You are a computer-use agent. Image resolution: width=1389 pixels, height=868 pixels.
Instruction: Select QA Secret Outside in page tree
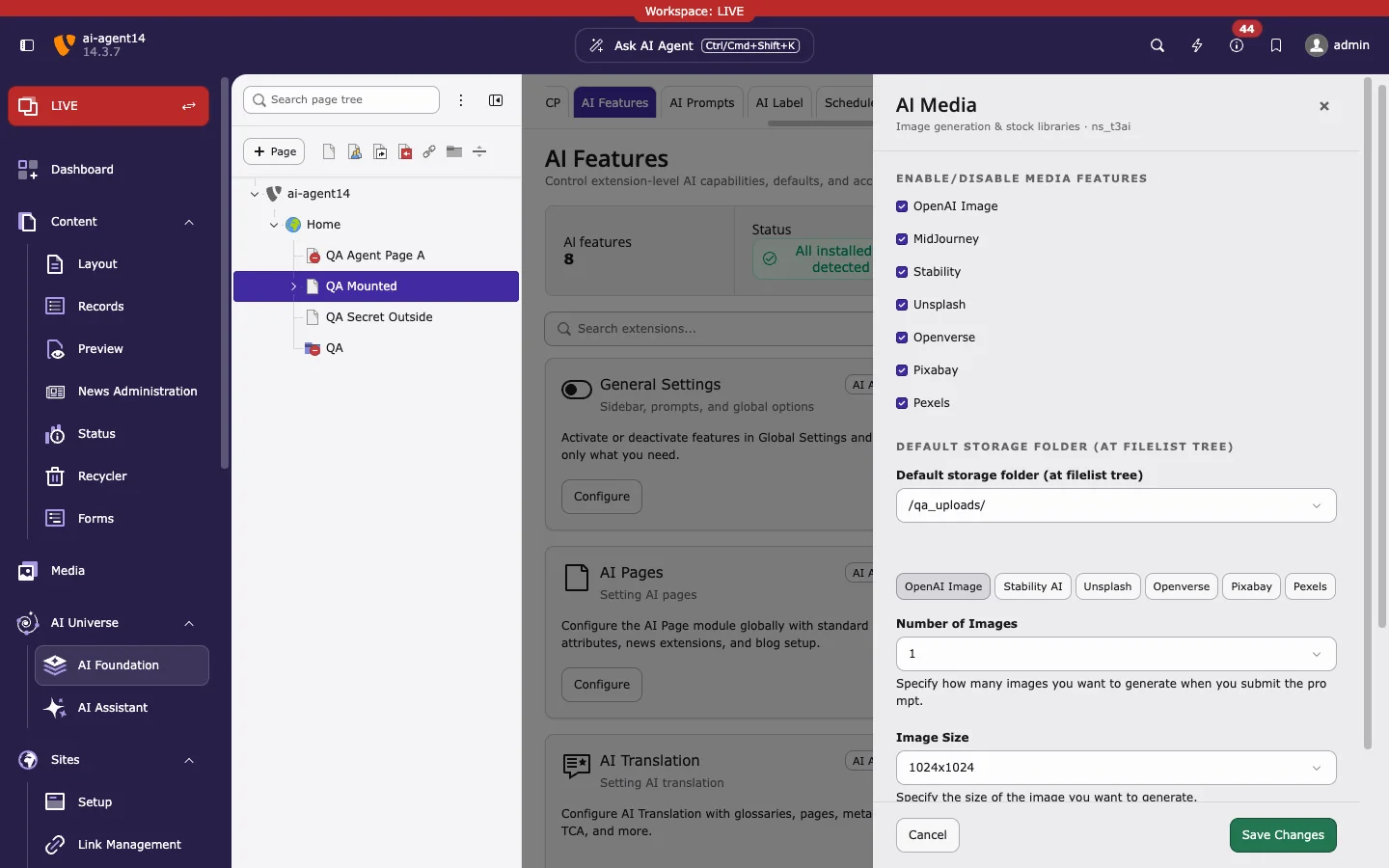click(379, 317)
